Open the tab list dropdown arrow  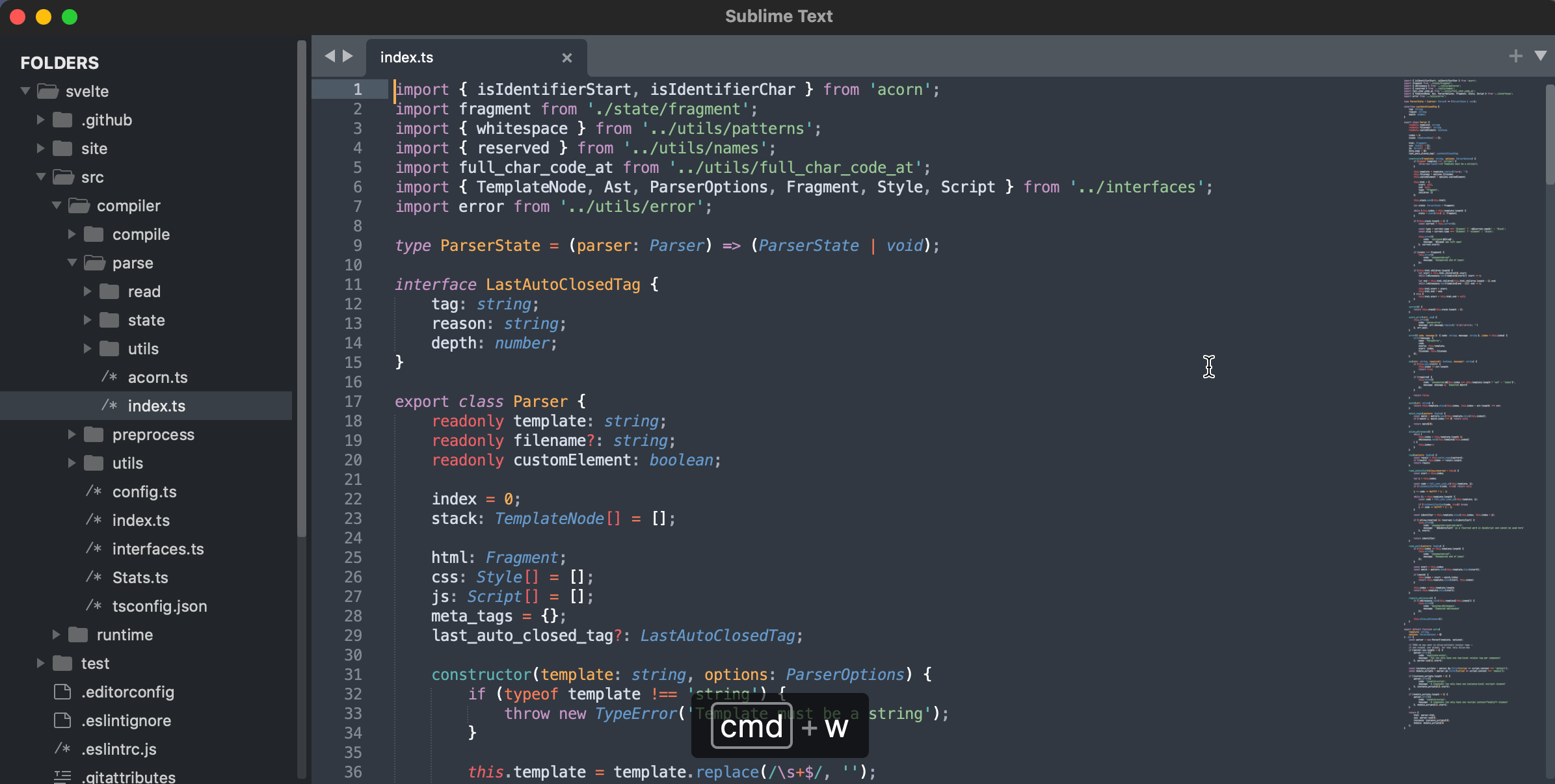tap(1541, 56)
